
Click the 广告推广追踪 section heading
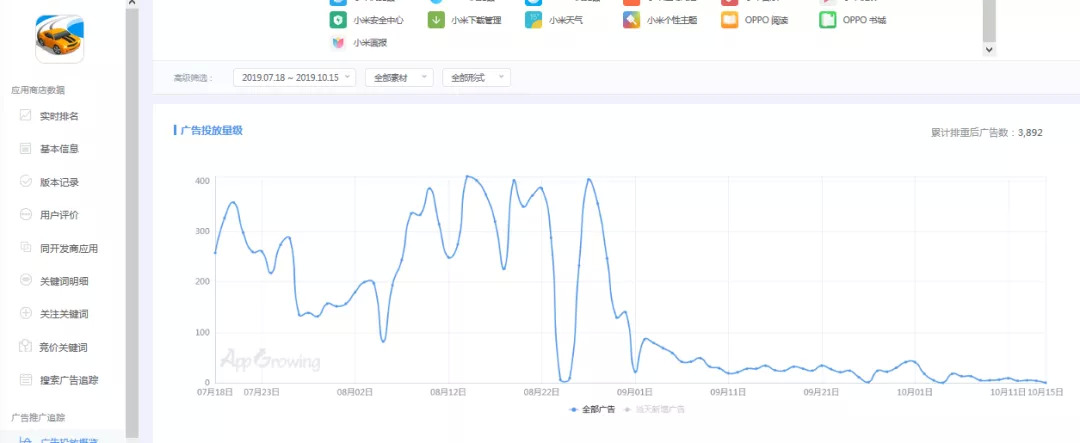[38, 418]
